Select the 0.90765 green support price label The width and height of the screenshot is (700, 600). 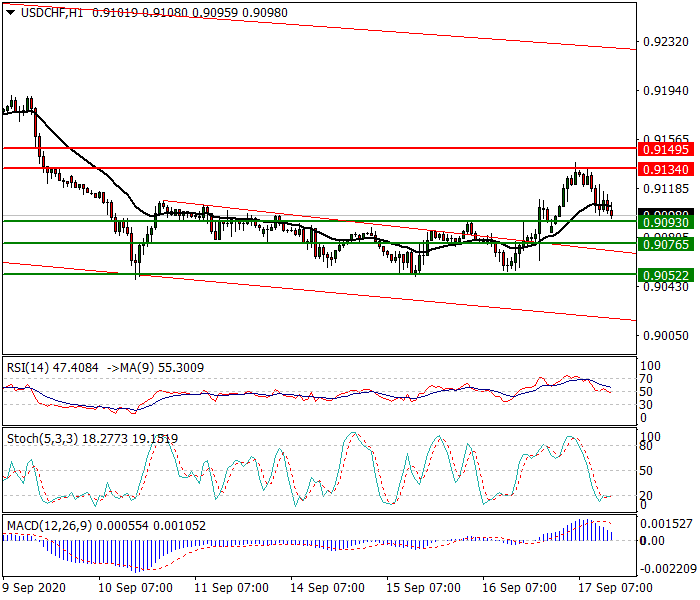click(x=667, y=244)
